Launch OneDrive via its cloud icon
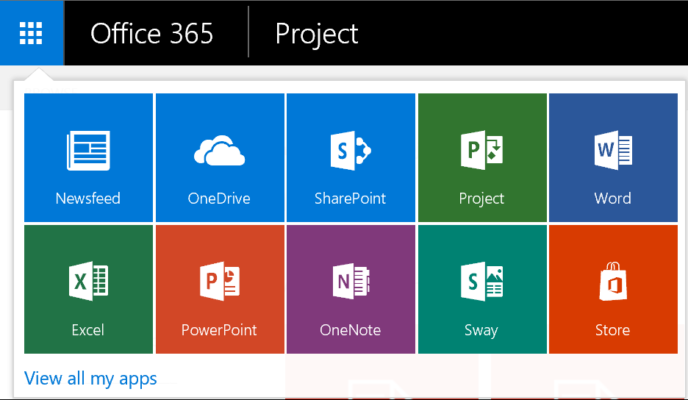 [219, 151]
